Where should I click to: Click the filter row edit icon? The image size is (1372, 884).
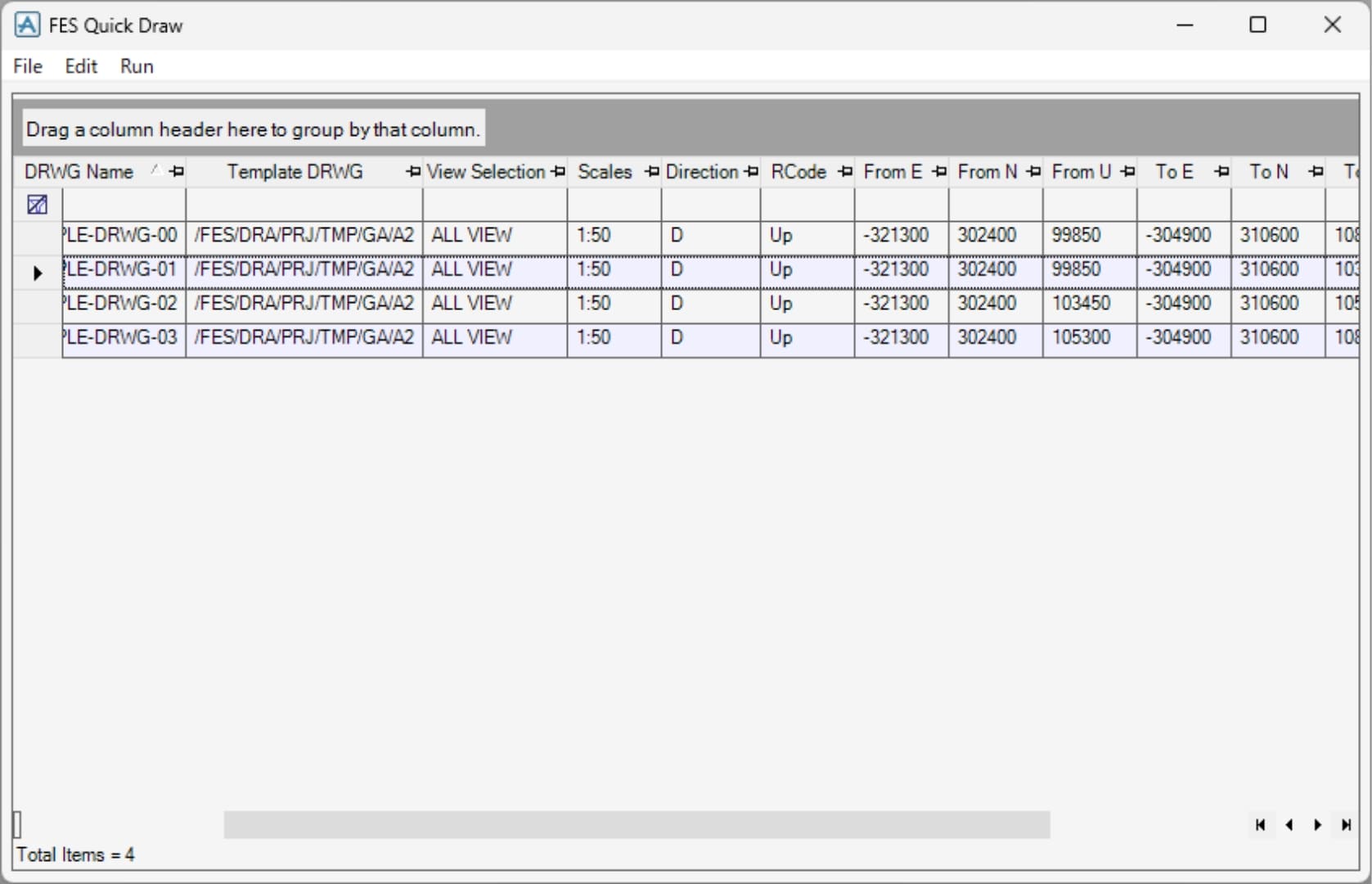(38, 205)
